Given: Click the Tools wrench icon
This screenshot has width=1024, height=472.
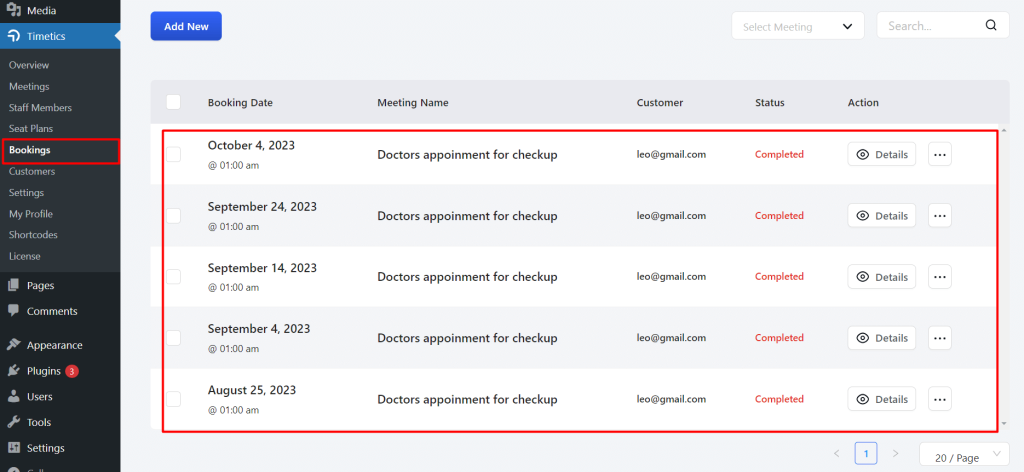Looking at the screenshot, I should pos(13,422).
